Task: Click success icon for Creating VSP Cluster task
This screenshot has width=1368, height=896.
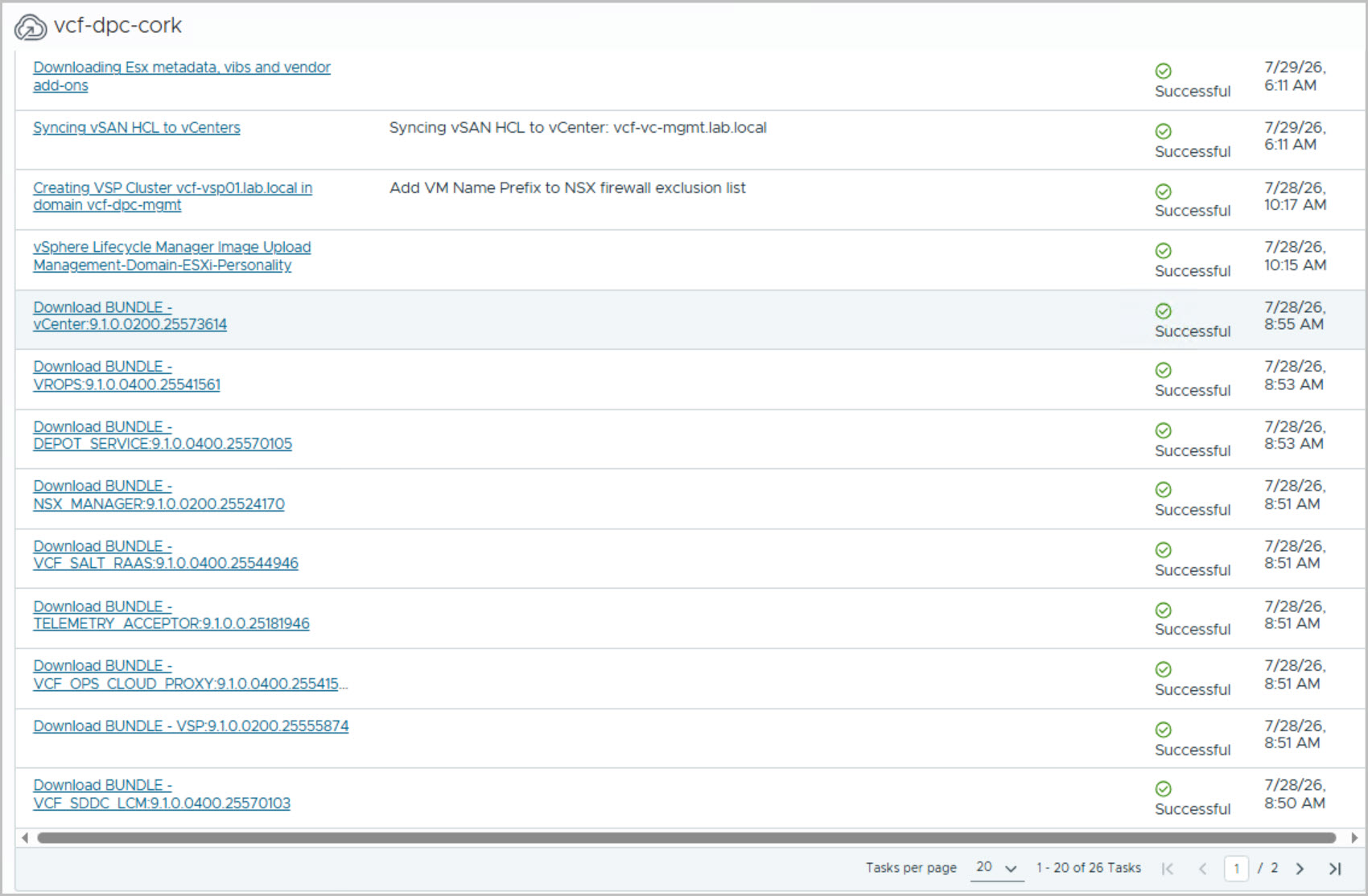Action: pos(1163,191)
